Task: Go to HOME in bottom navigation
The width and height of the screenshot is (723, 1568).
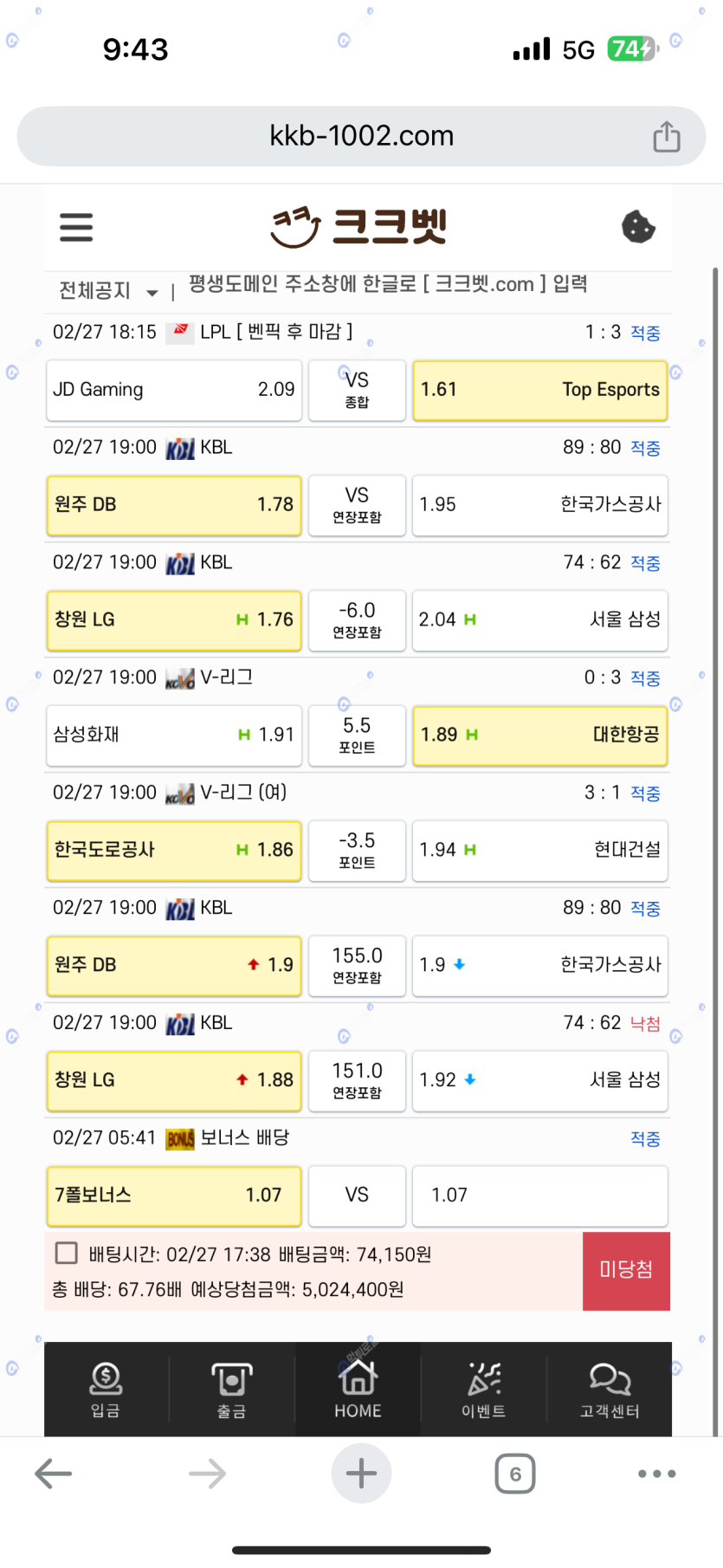Action: (358, 1389)
